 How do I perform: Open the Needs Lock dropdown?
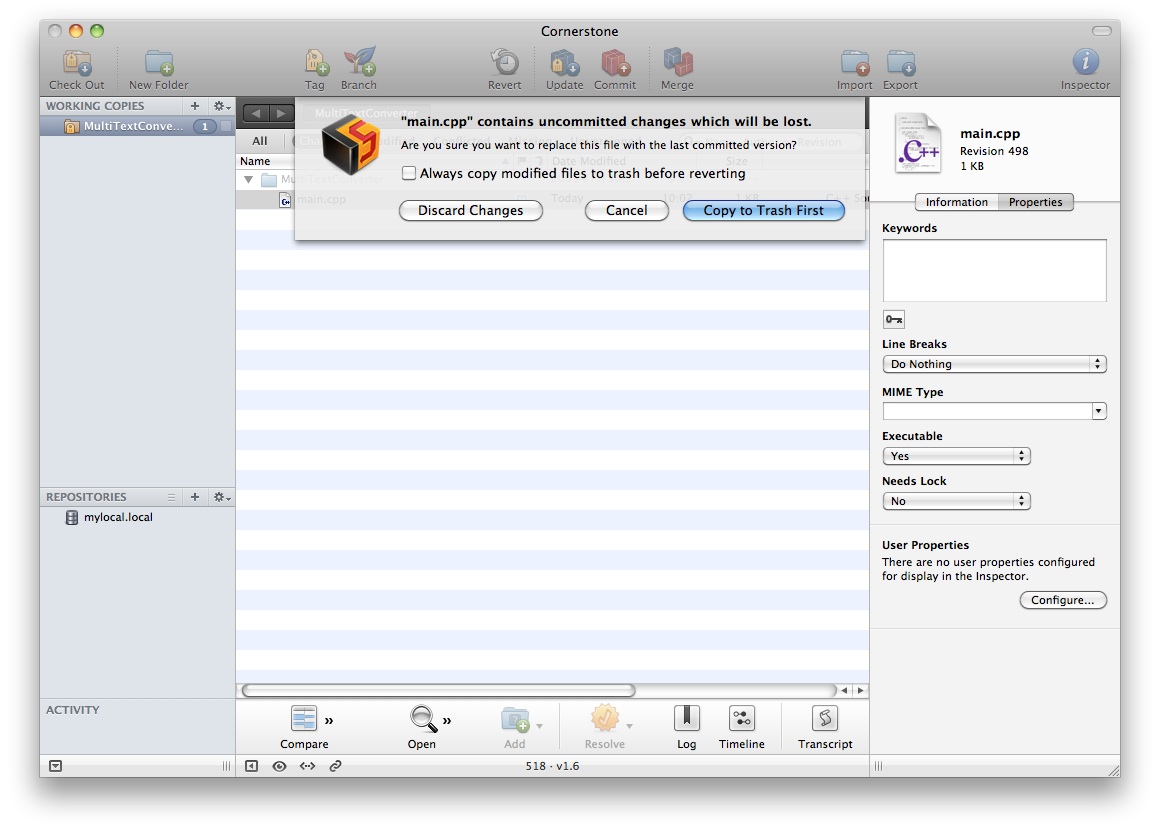click(956, 501)
